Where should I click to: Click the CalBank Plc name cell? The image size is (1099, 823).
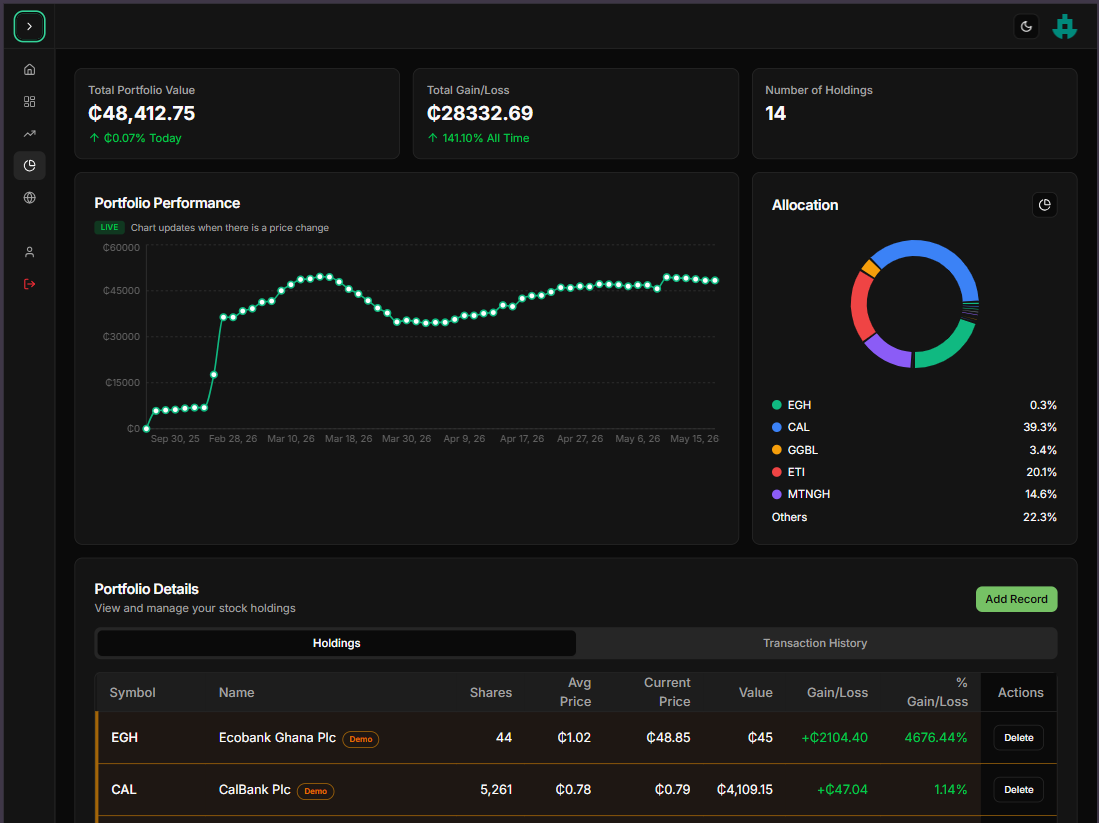pos(254,789)
